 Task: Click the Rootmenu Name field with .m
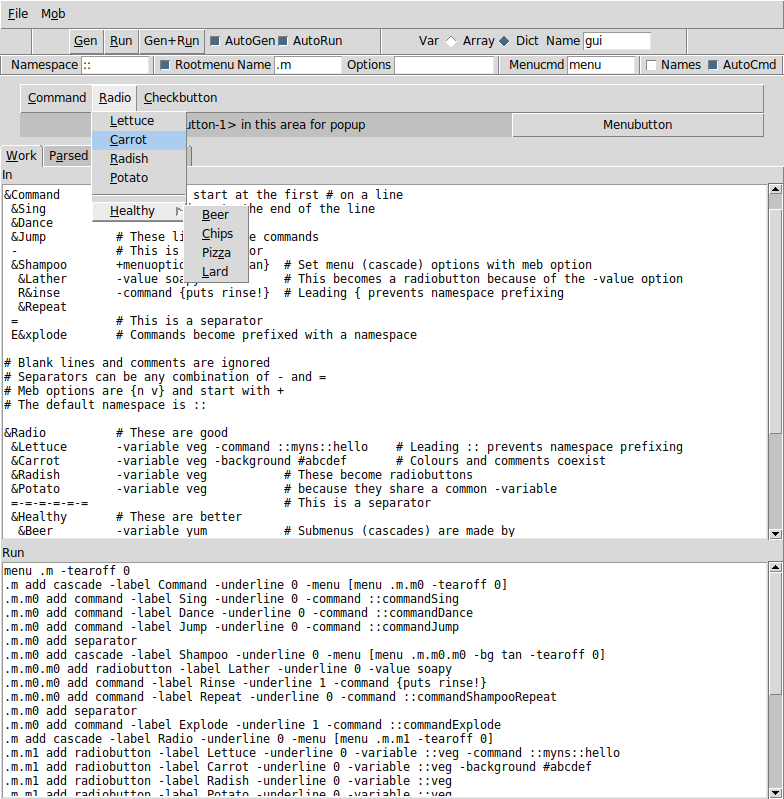coord(308,65)
